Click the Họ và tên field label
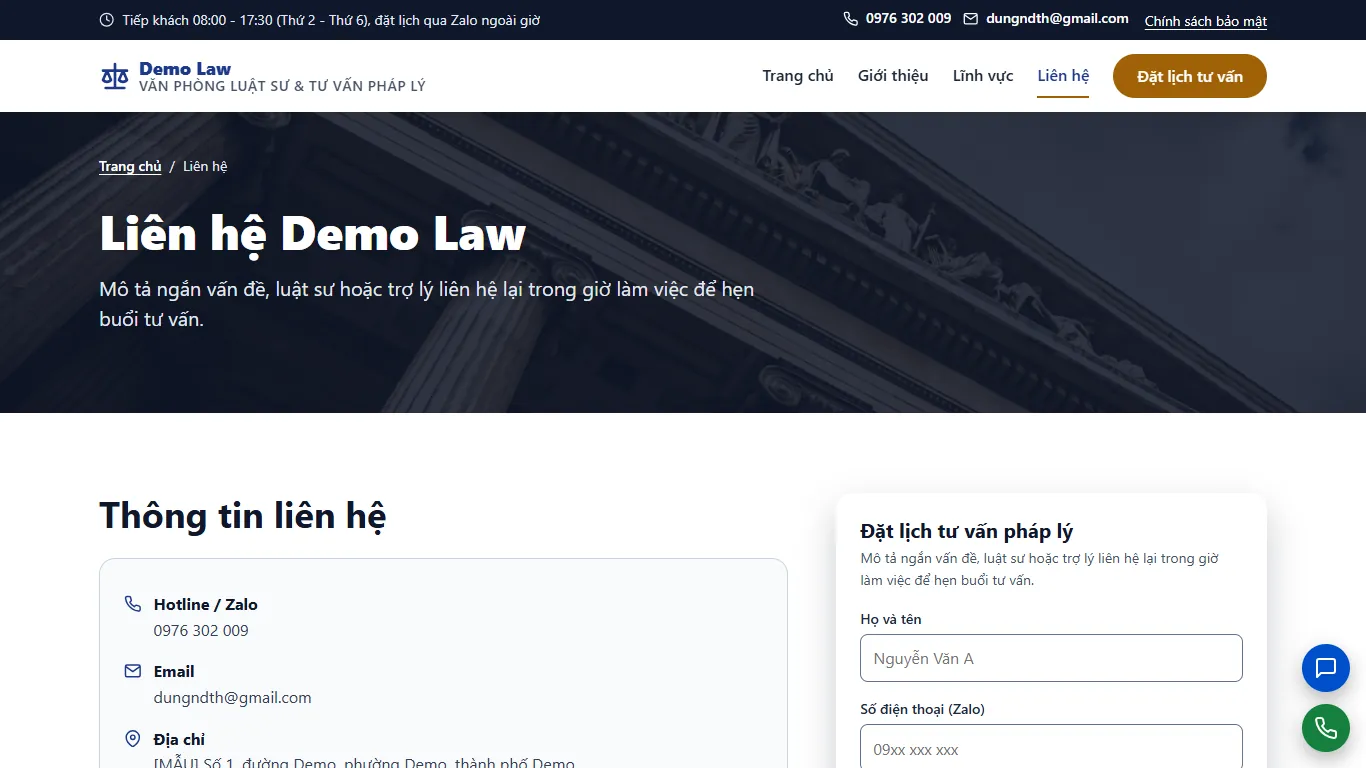Screen dimensions: 1366x768 [891, 620]
